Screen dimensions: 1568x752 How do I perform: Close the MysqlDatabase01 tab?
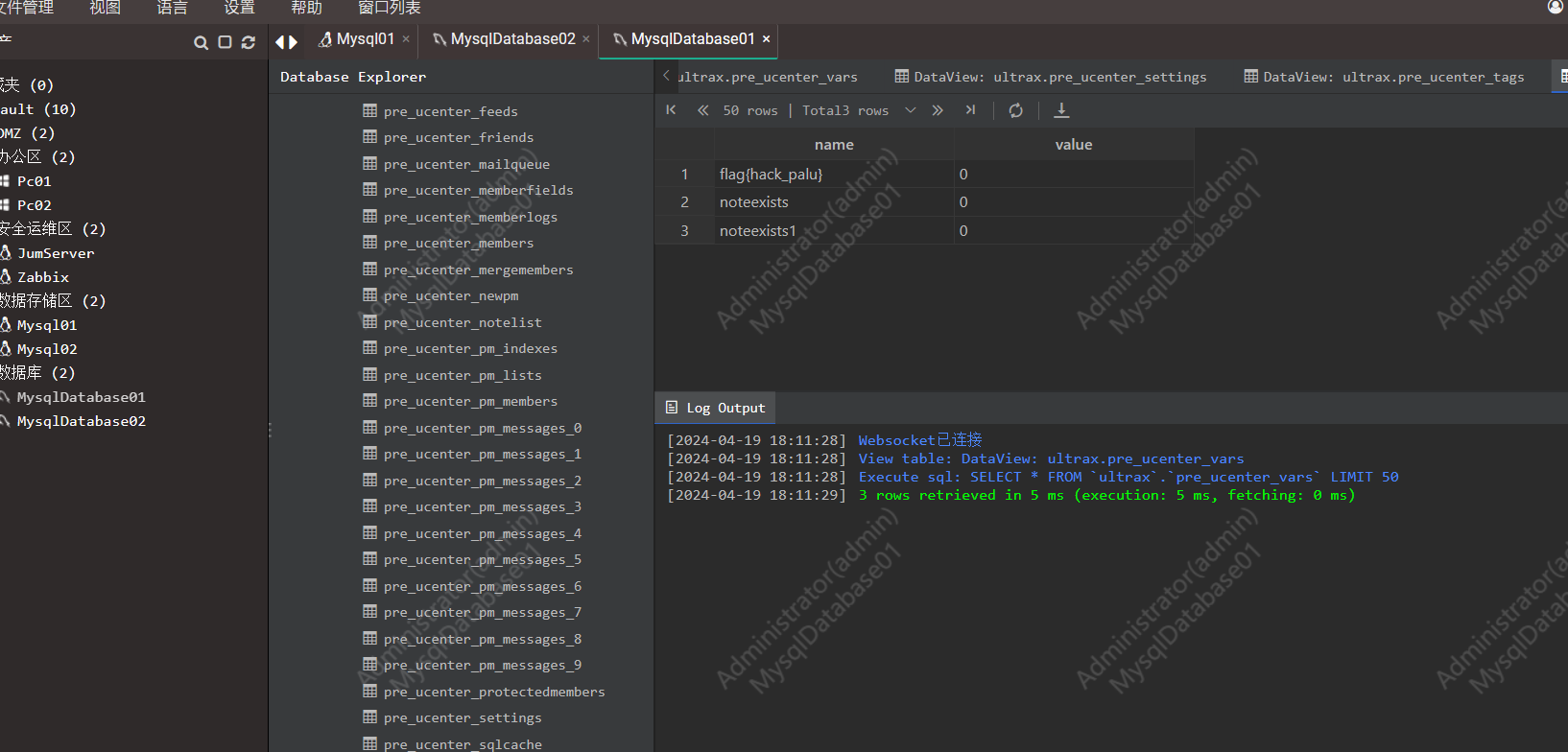tap(766, 39)
